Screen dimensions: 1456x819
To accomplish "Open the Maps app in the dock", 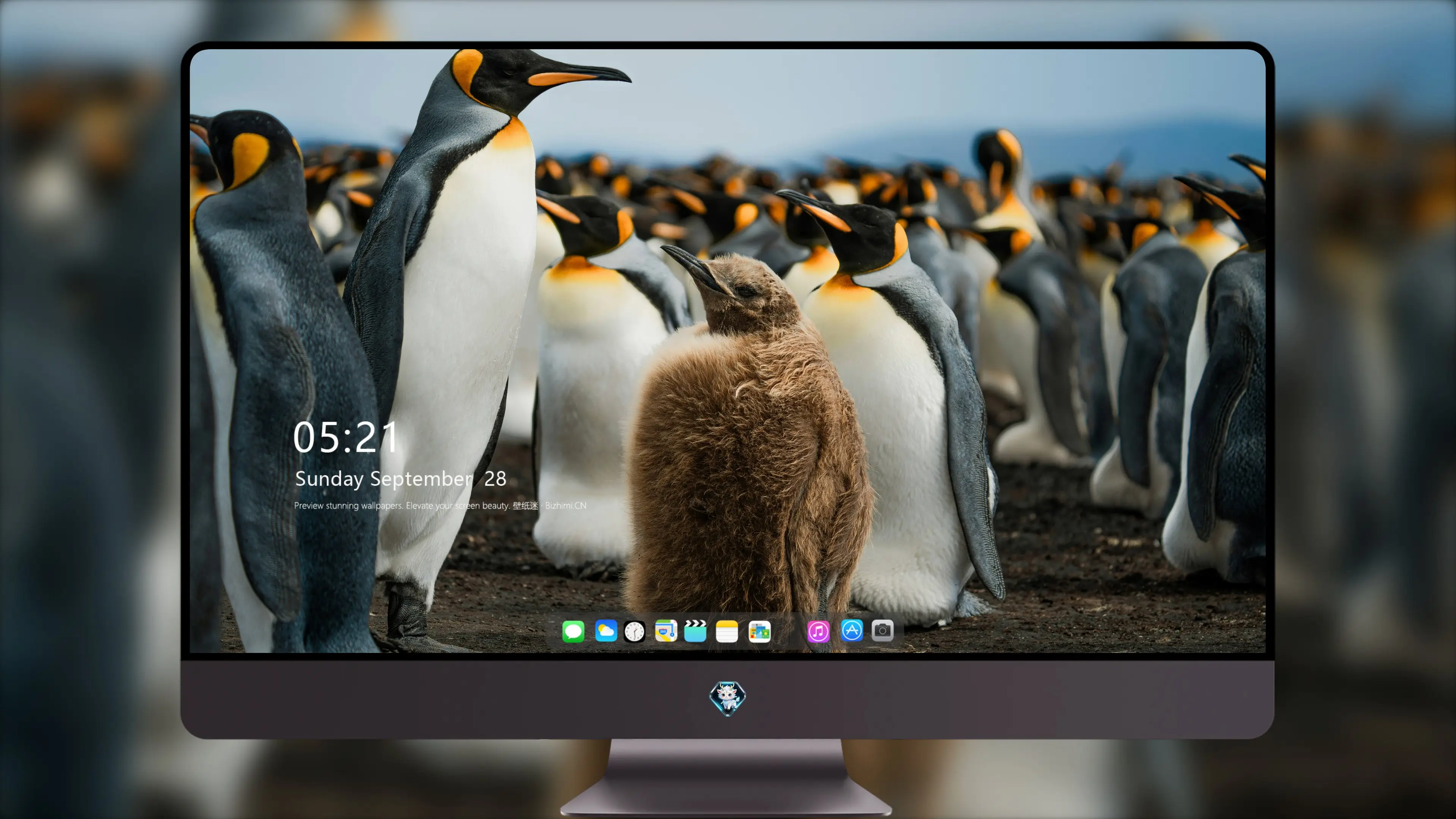I will click(x=666, y=631).
